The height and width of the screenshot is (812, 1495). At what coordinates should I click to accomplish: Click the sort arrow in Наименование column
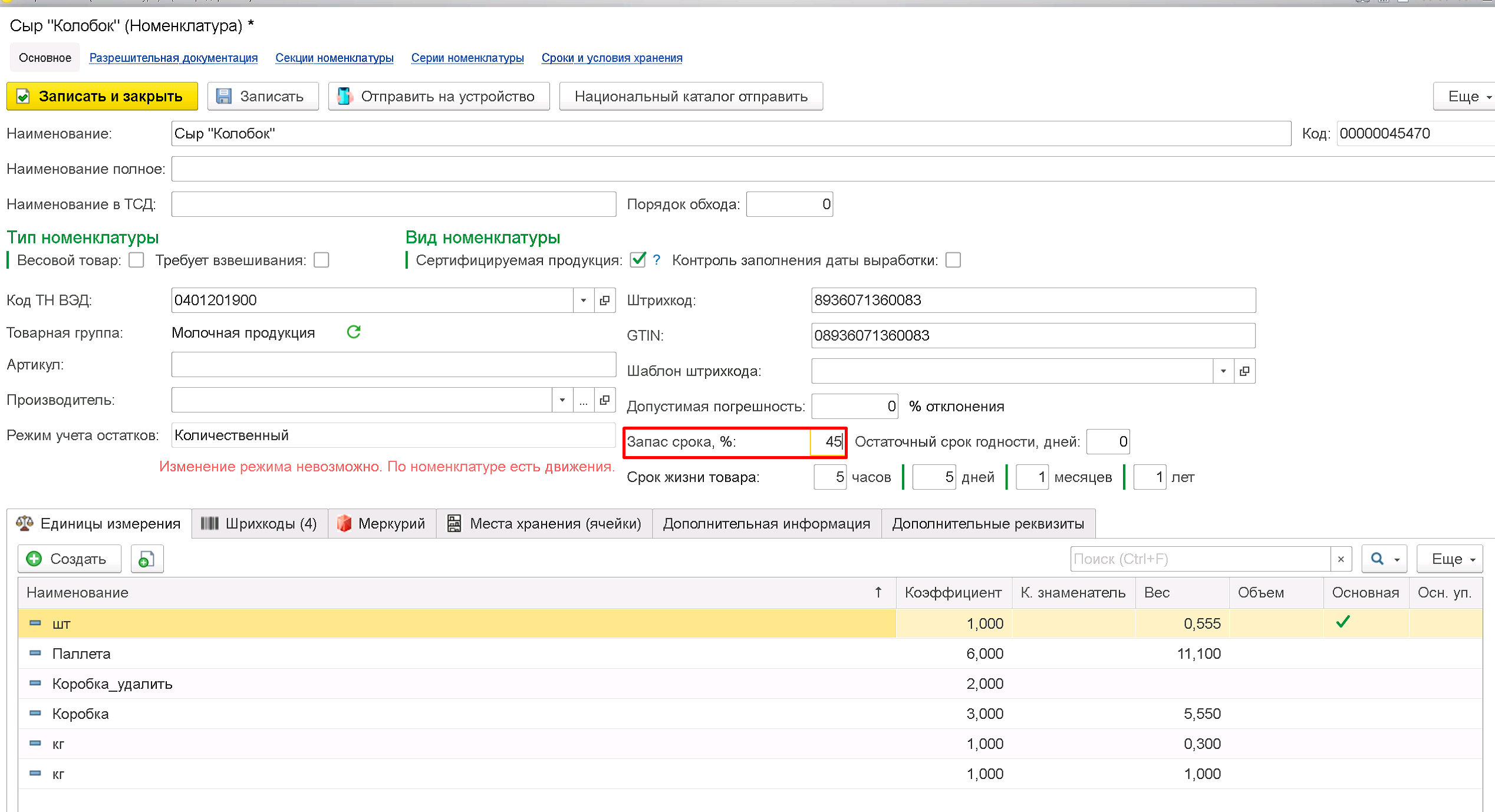click(878, 592)
